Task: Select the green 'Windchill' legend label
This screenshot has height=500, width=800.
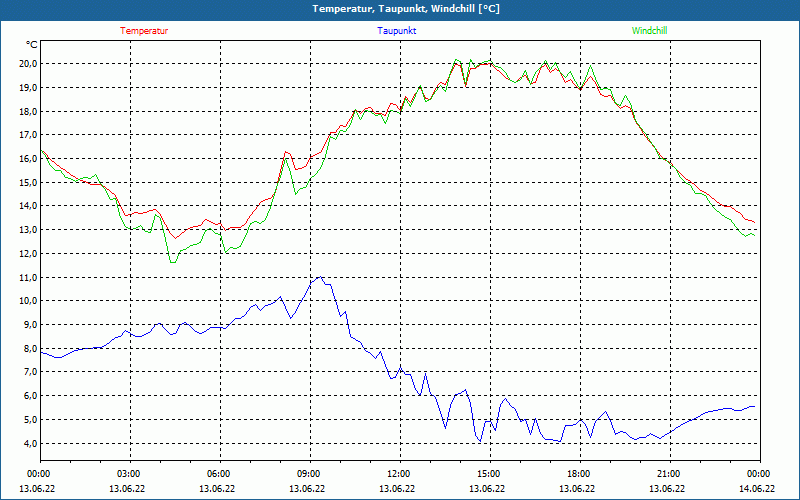Action: pos(649,31)
